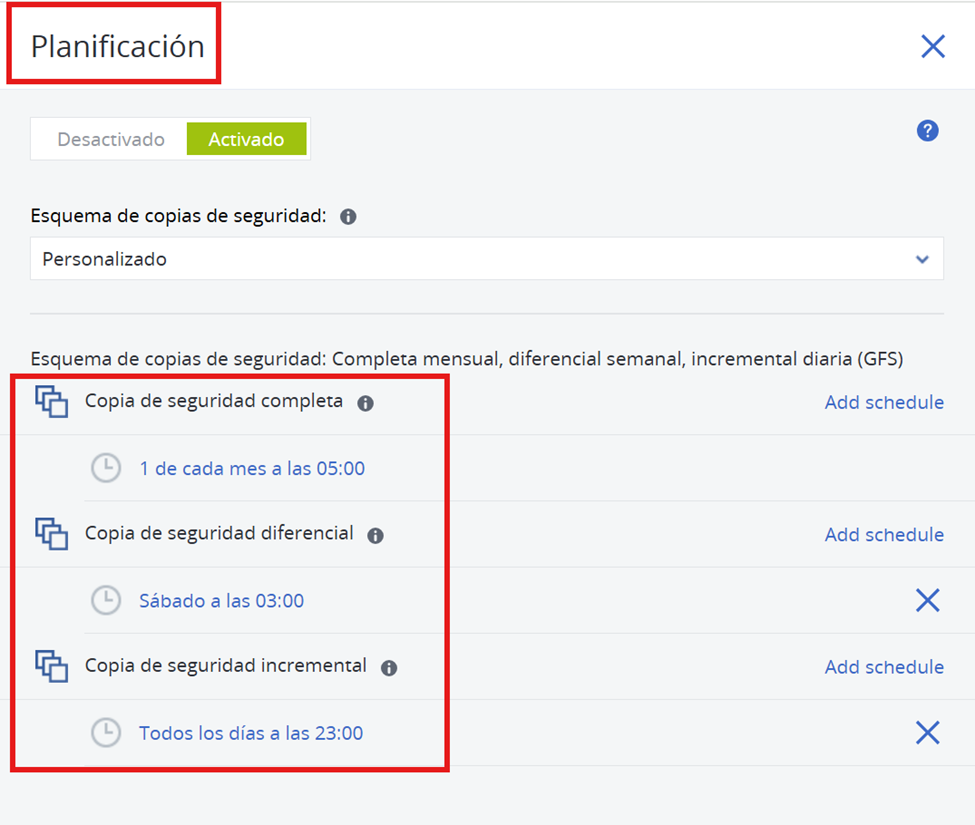The height and width of the screenshot is (825, 975).
Task: Remove the Sábado a las 03:00 schedule
Action: 927,600
